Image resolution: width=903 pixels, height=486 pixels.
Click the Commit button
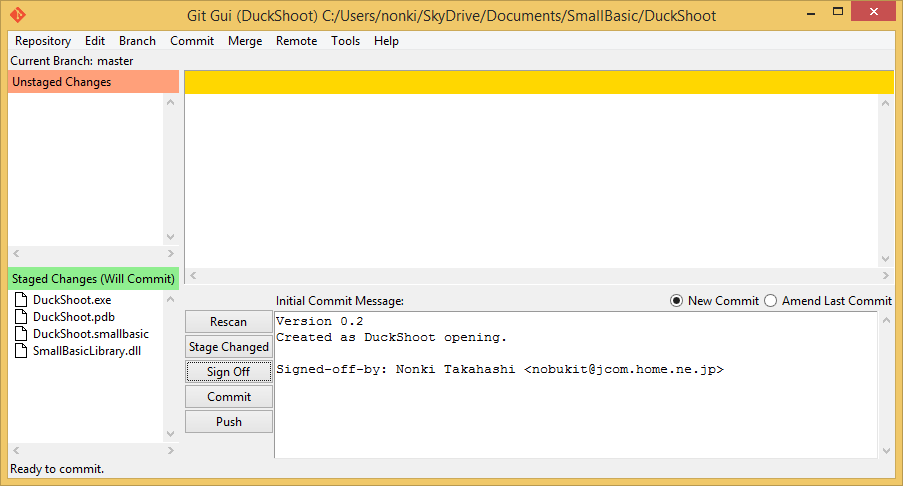(229, 397)
